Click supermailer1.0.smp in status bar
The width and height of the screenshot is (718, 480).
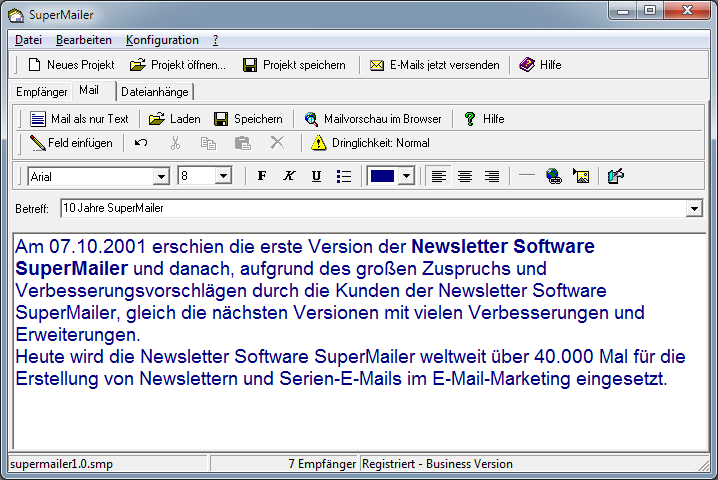pos(61,464)
